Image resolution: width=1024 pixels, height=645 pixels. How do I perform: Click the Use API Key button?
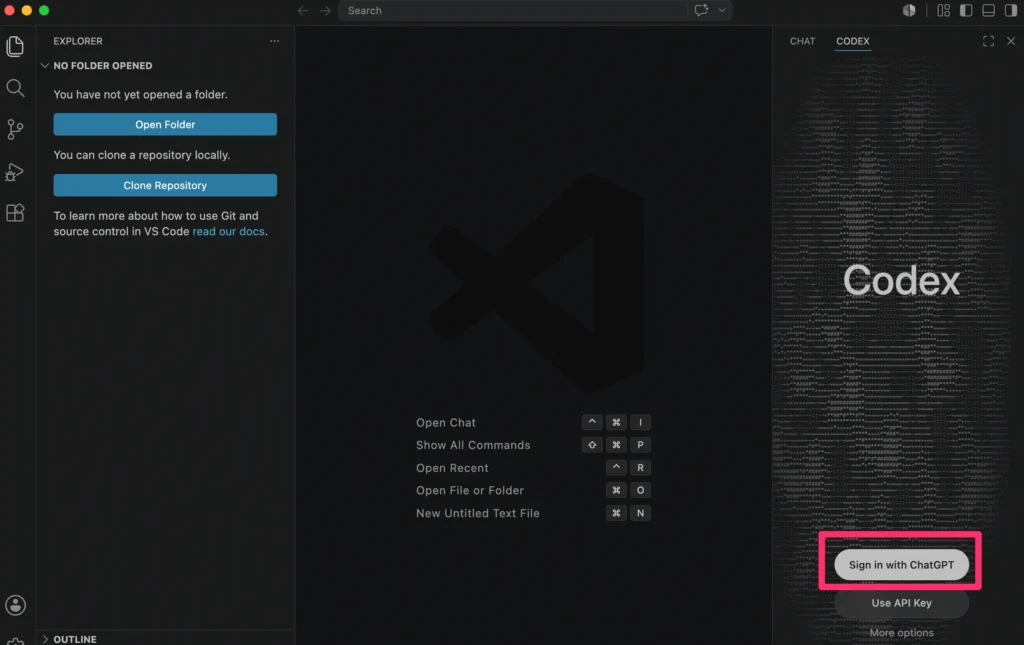click(x=901, y=603)
